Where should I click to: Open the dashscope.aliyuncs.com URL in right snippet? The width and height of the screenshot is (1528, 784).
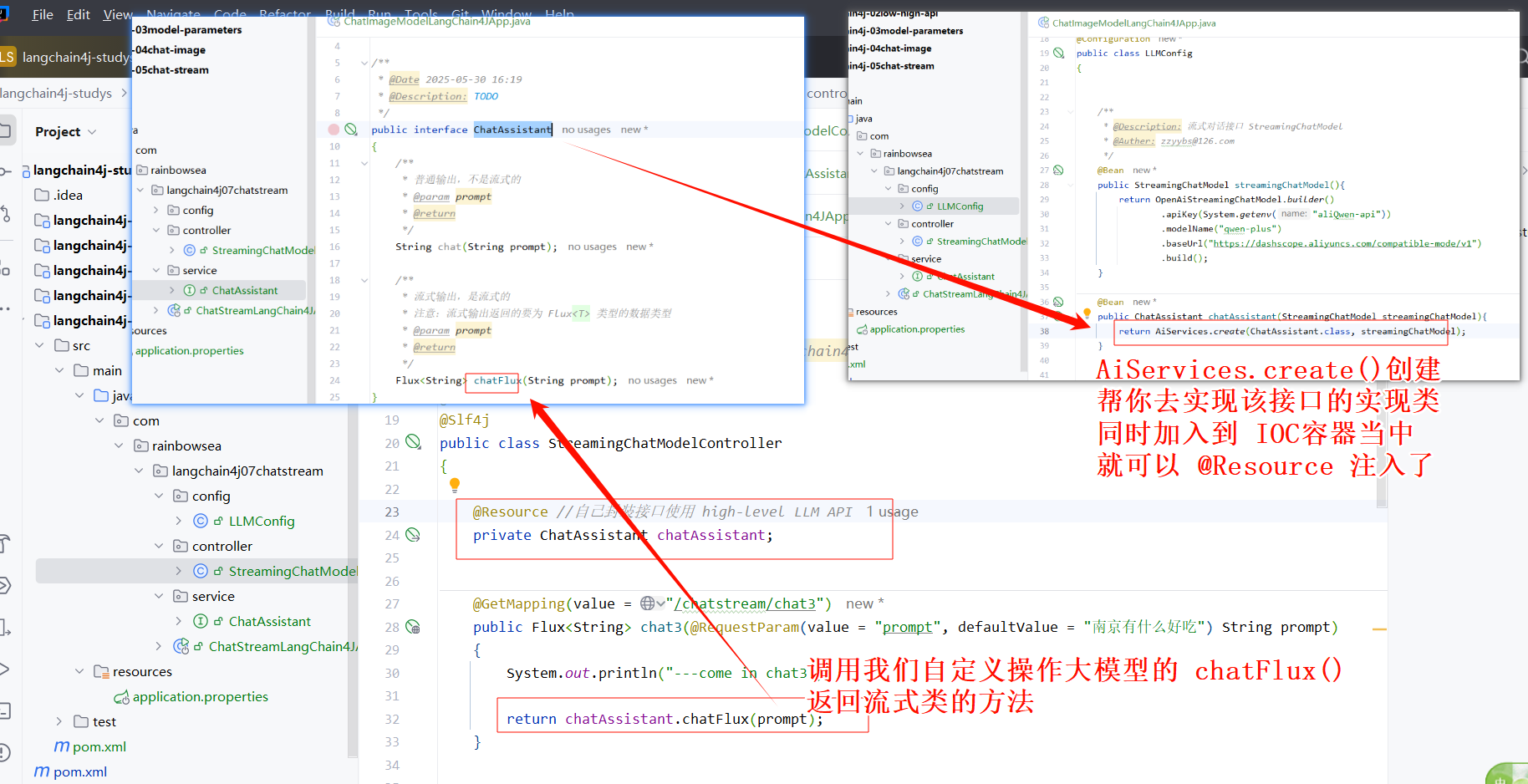pyautogui.click(x=1342, y=243)
